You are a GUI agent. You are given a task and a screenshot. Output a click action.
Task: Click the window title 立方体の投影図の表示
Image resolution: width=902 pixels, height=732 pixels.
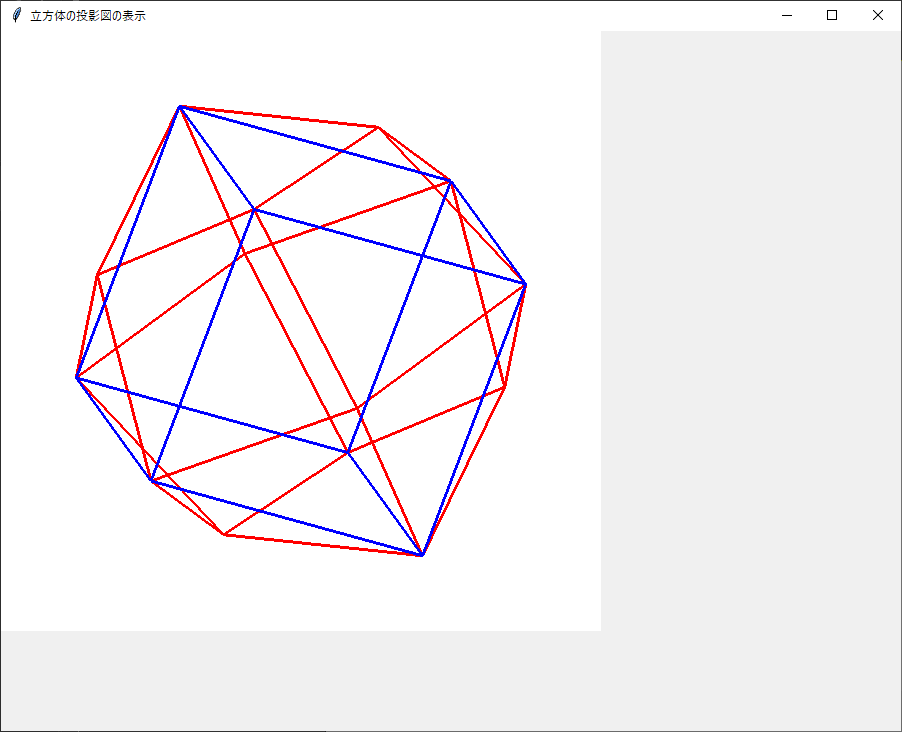88,16
